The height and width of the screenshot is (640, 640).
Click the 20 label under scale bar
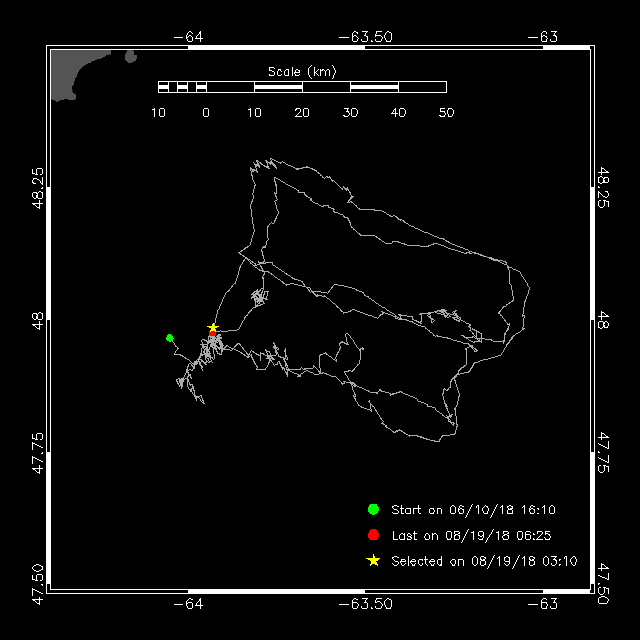[302, 113]
